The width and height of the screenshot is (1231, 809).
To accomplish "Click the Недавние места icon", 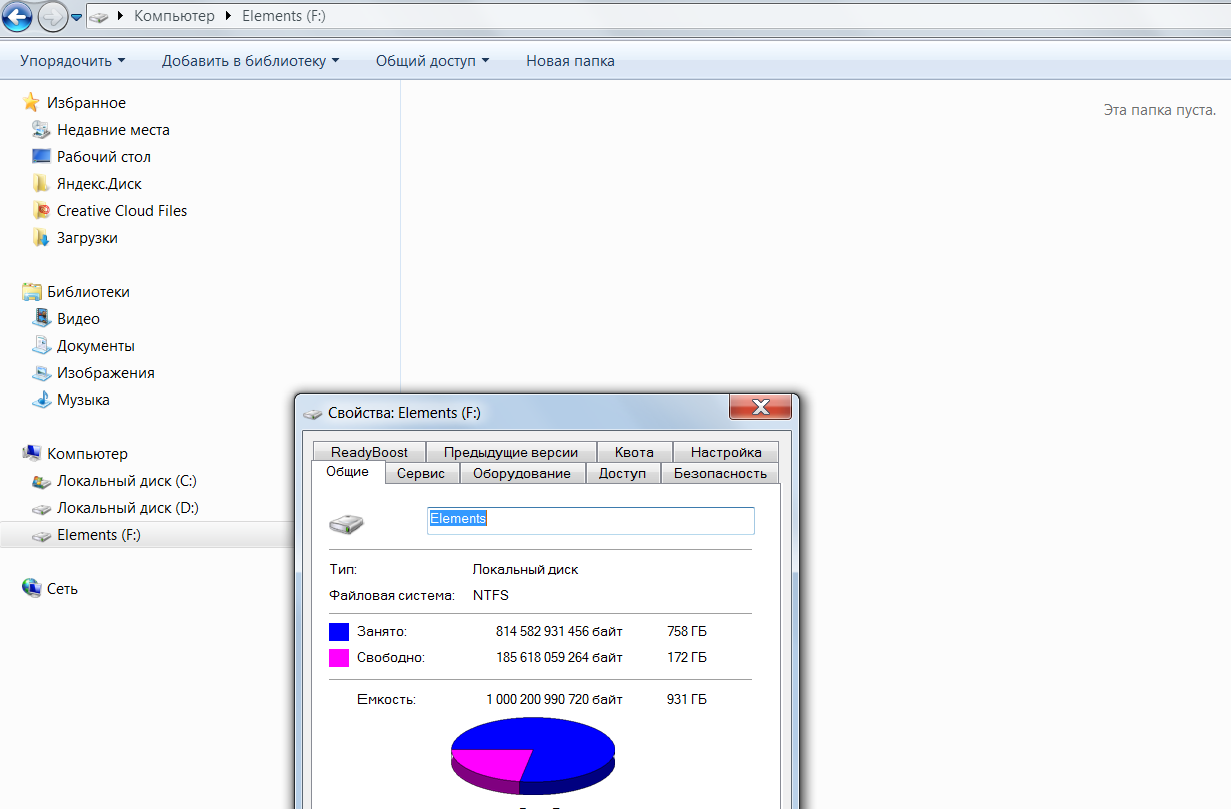I will click(x=41, y=130).
